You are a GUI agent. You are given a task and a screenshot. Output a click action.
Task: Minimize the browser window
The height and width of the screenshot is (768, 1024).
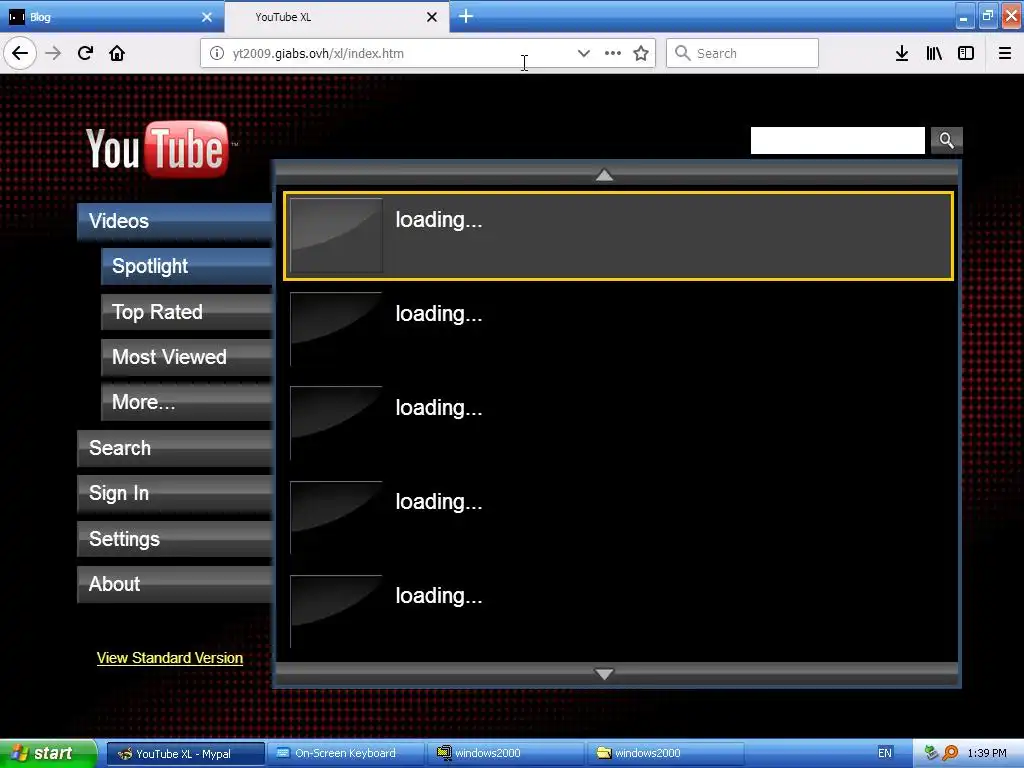coord(963,16)
